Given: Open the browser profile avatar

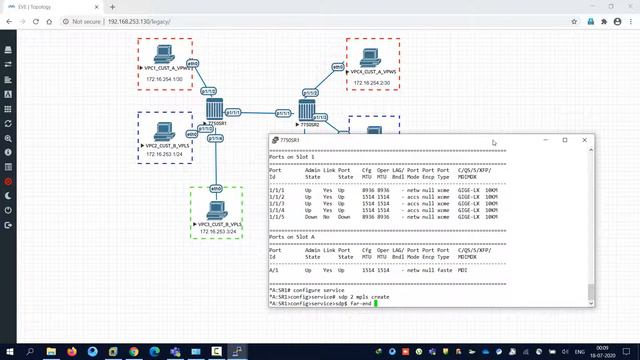Looking at the screenshot, I should (618, 22).
